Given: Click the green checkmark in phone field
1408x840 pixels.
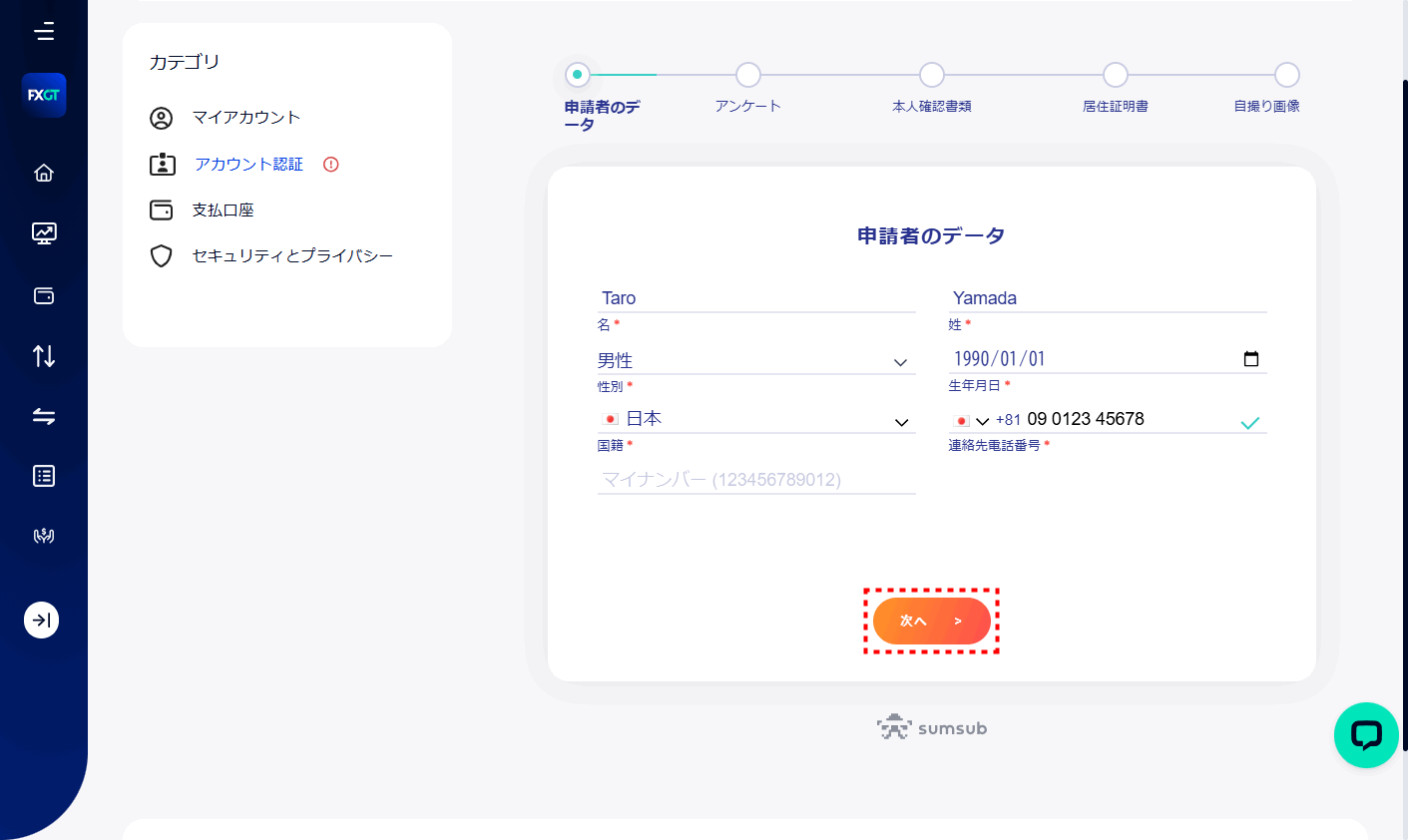Looking at the screenshot, I should pyautogui.click(x=1250, y=423).
